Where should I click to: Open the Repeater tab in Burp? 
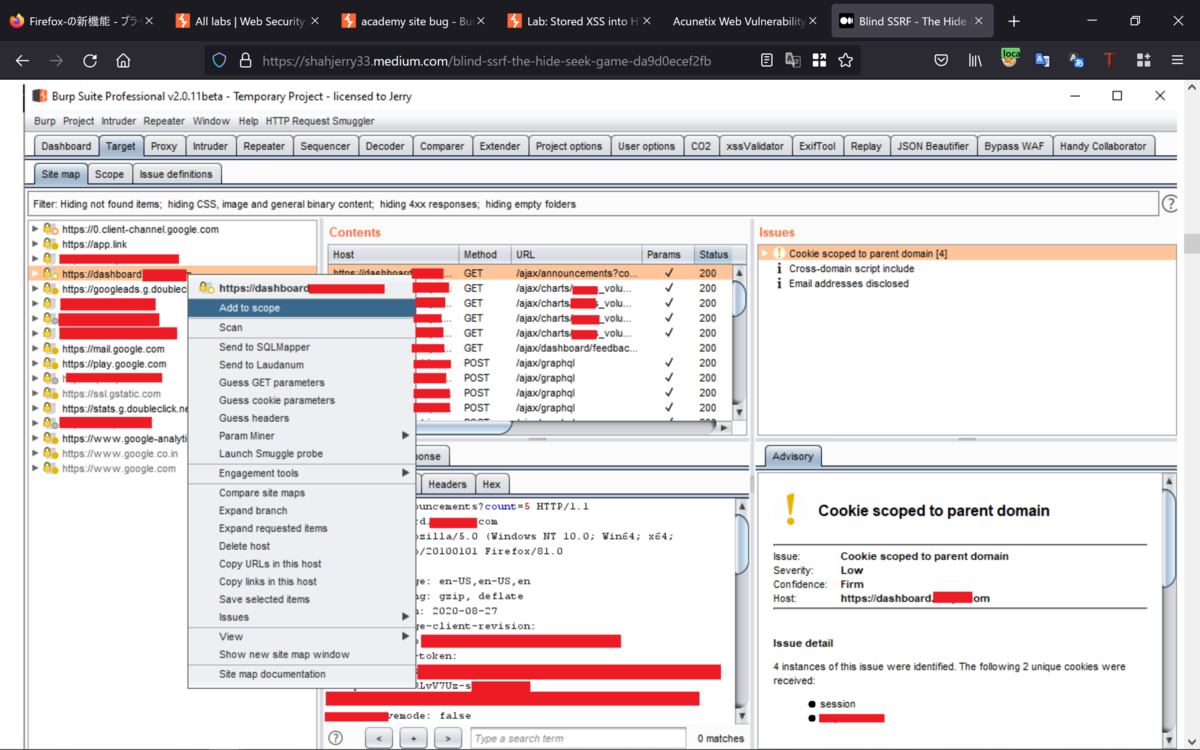[264, 146]
